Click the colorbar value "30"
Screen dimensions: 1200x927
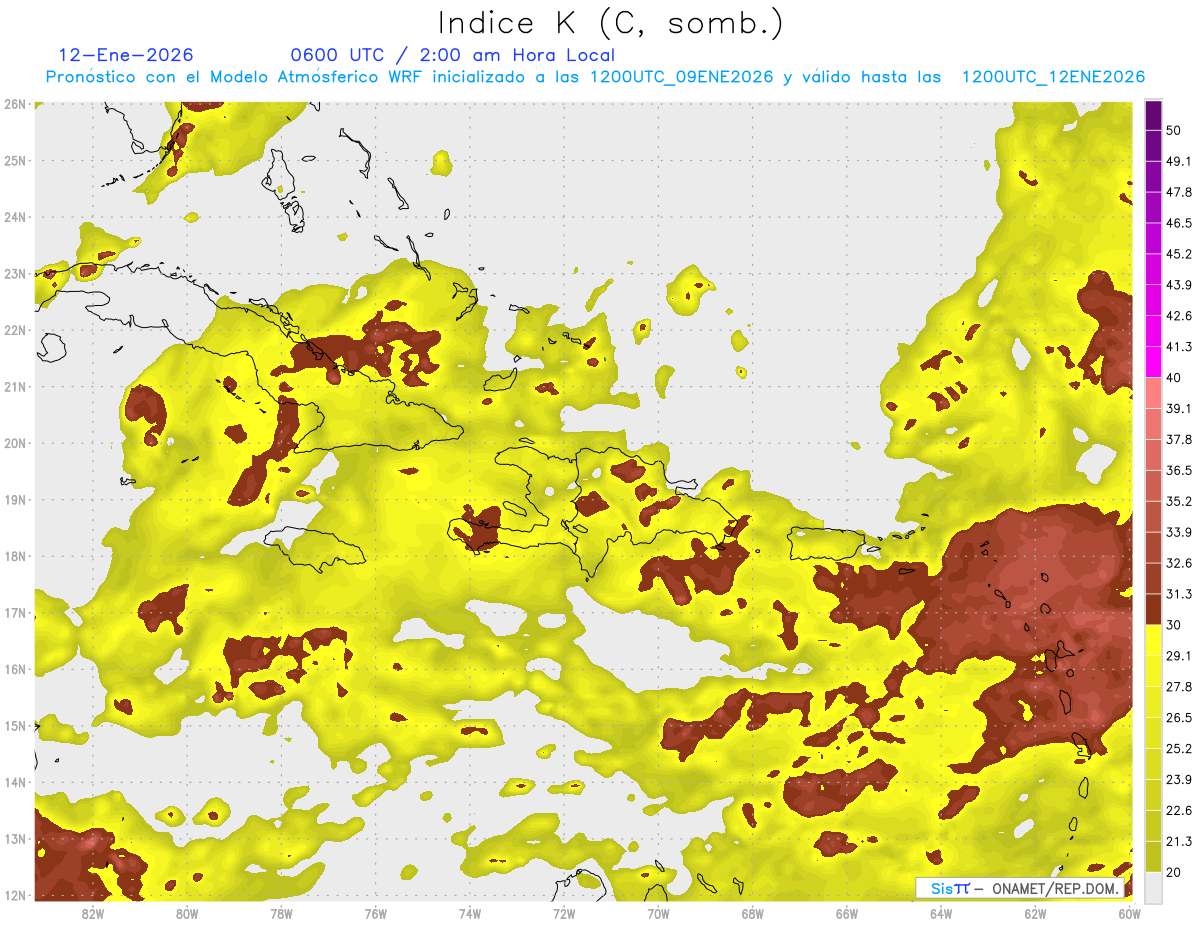(1174, 625)
